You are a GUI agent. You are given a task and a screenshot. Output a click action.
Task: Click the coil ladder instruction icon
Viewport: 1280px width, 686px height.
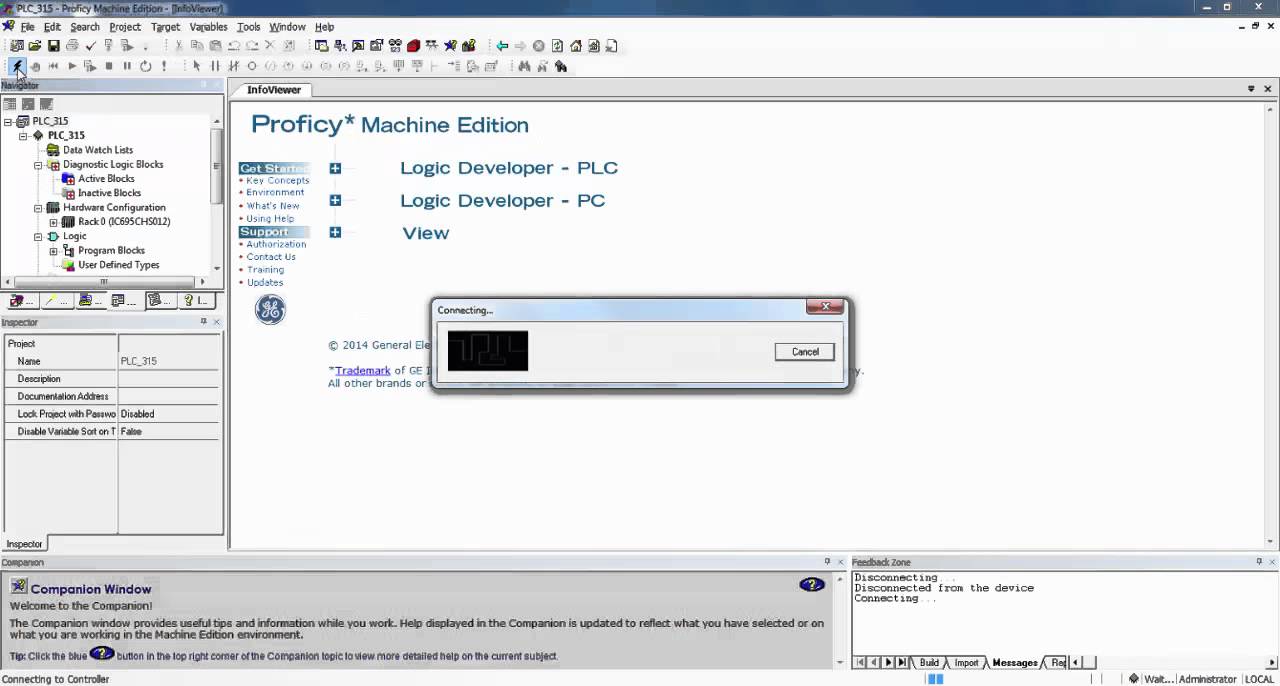click(252, 66)
